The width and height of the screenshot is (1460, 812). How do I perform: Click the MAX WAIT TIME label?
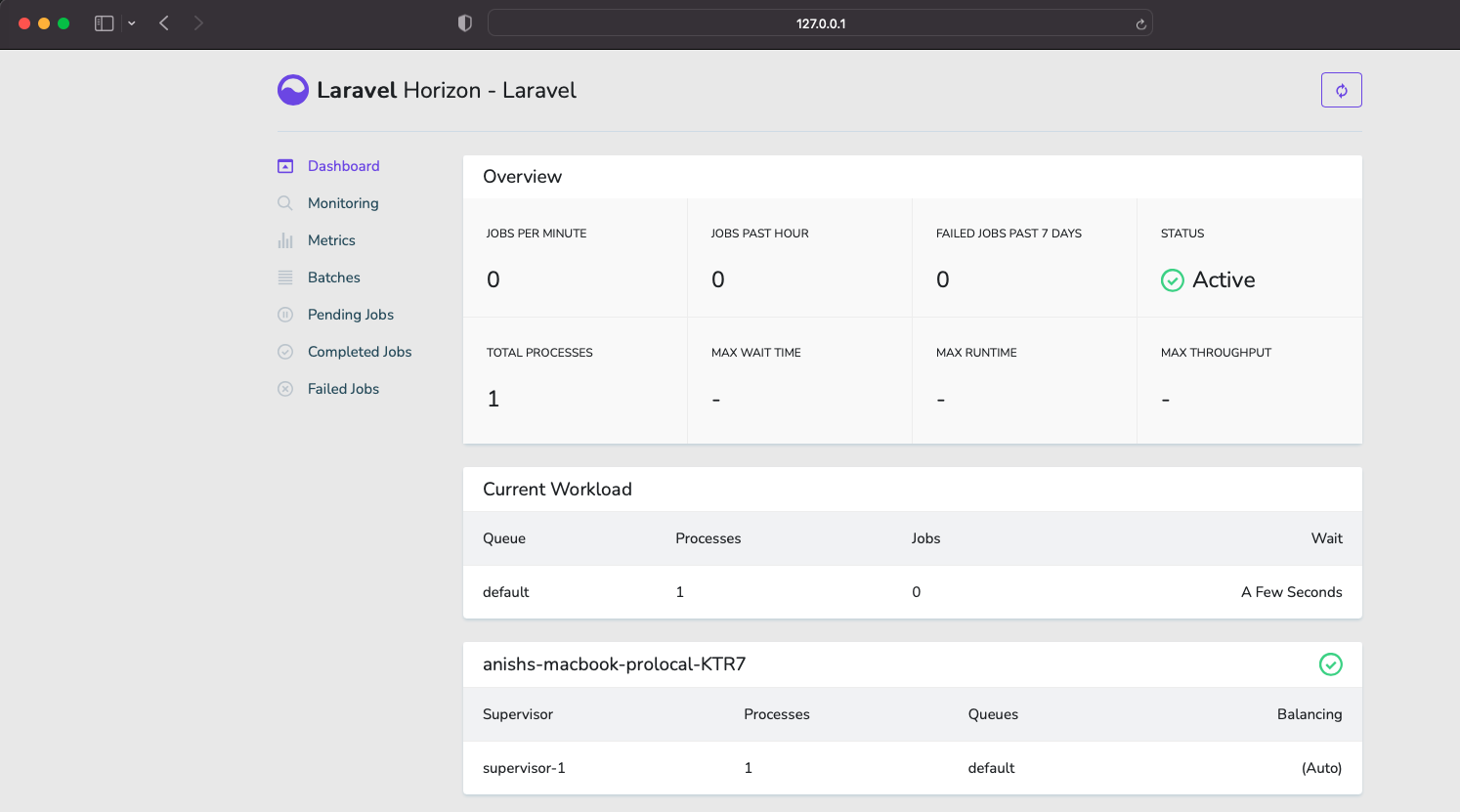(x=756, y=353)
